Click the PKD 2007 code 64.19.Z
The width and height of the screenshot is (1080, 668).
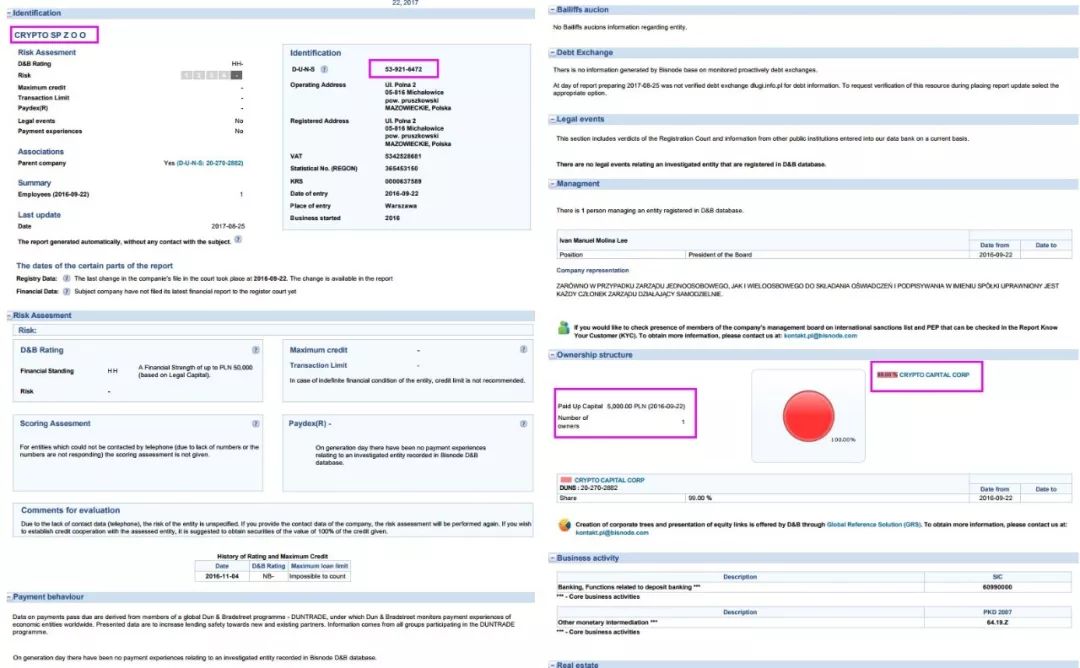coord(997,623)
